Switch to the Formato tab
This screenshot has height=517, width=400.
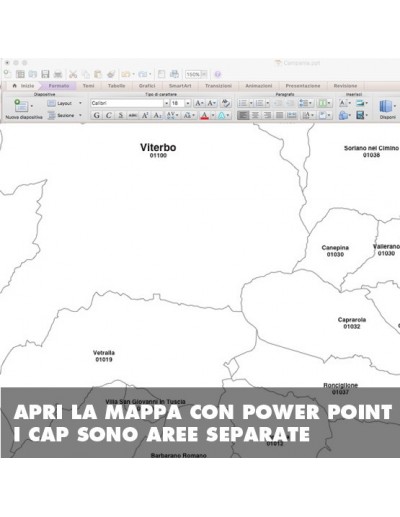[x=59, y=86]
